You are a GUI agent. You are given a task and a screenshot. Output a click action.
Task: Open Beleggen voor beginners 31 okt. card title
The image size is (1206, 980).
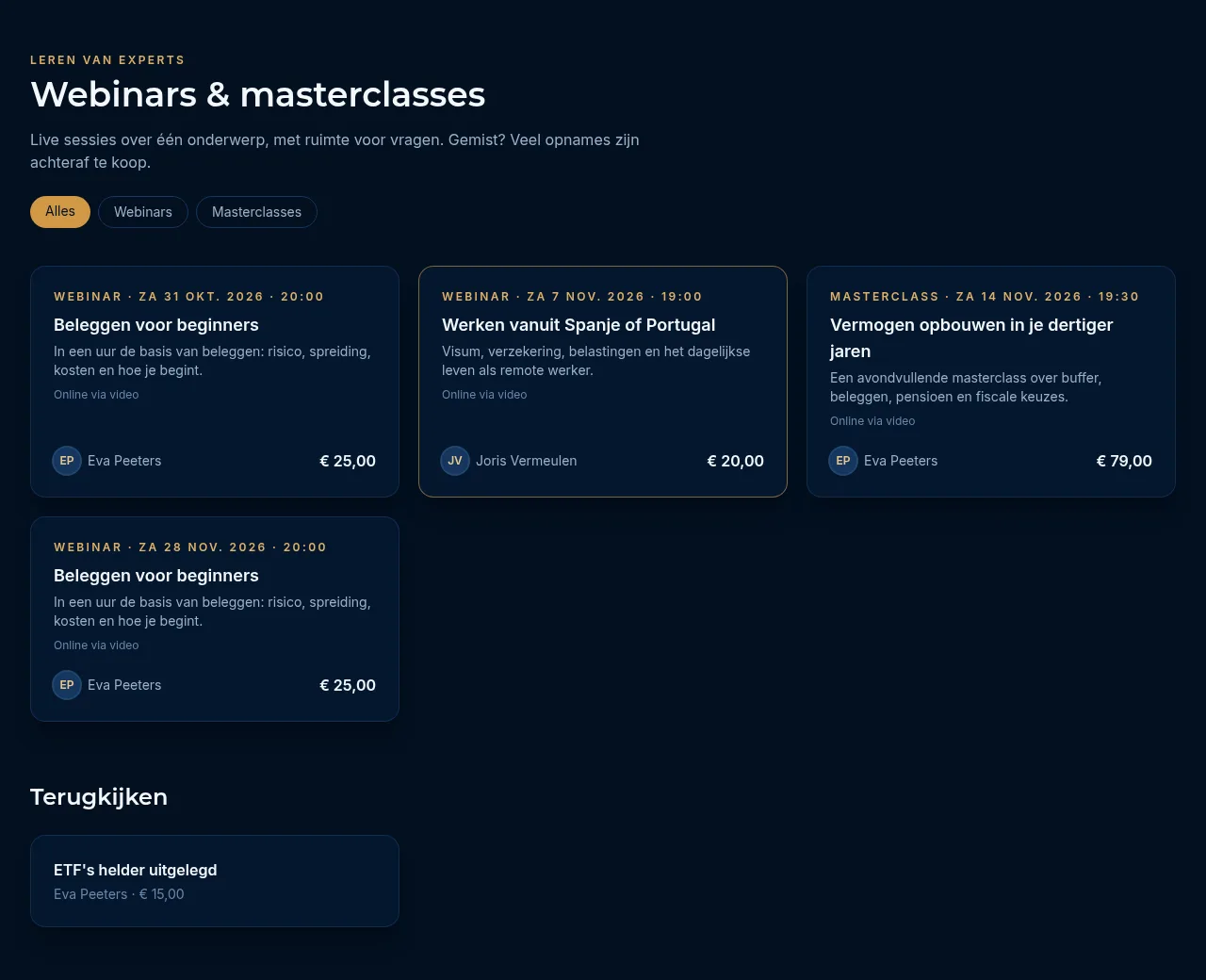[156, 325]
